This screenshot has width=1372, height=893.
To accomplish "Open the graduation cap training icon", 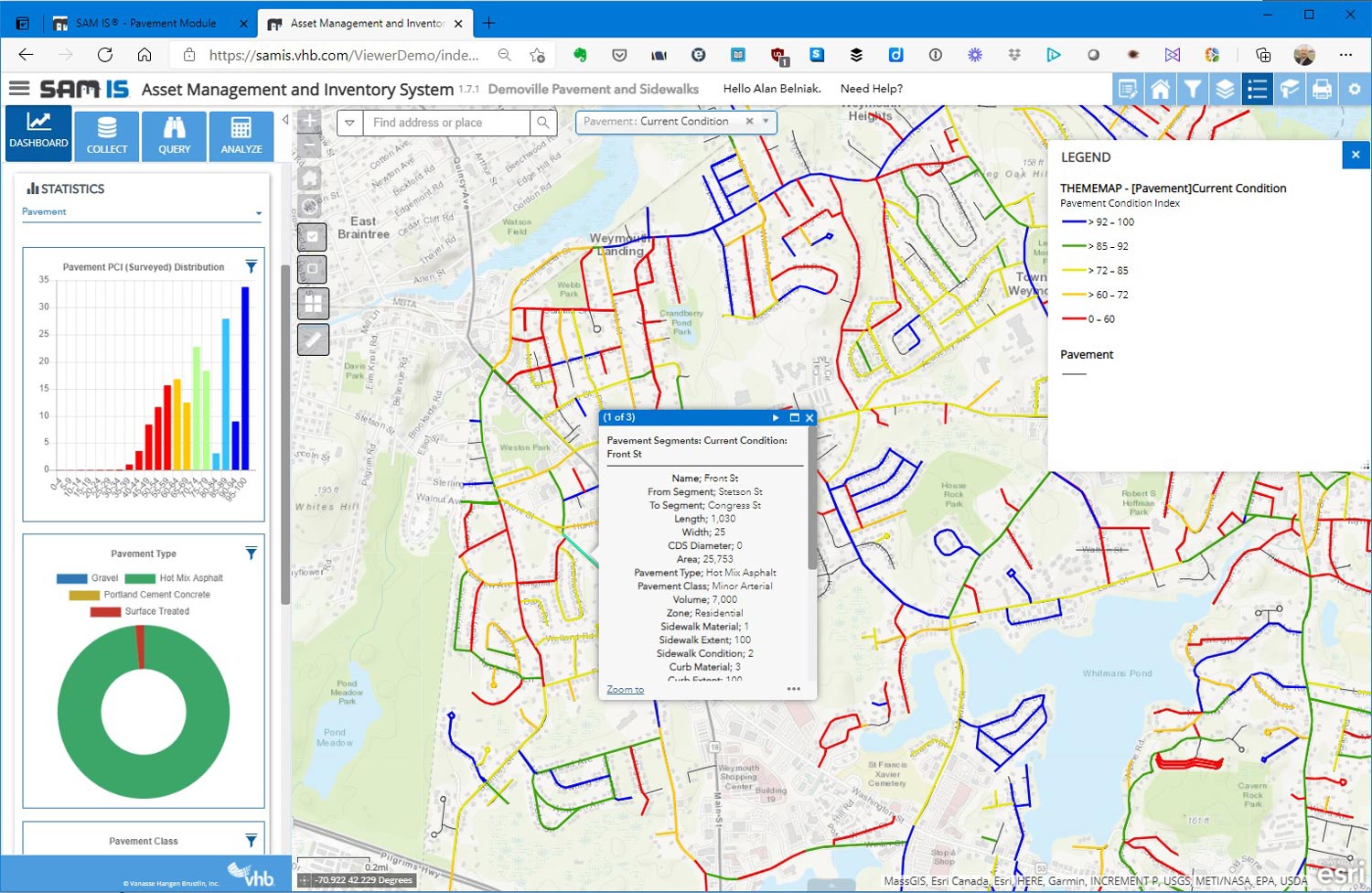I will [x=1290, y=90].
